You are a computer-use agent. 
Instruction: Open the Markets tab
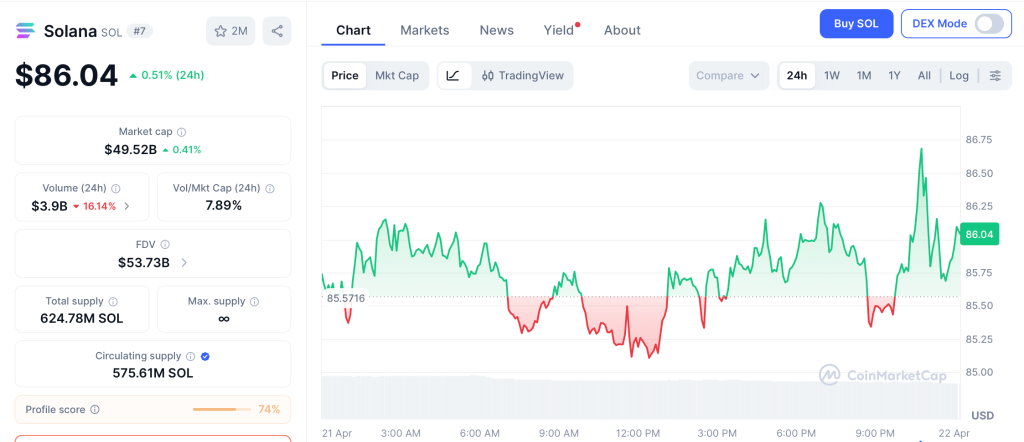[425, 30]
